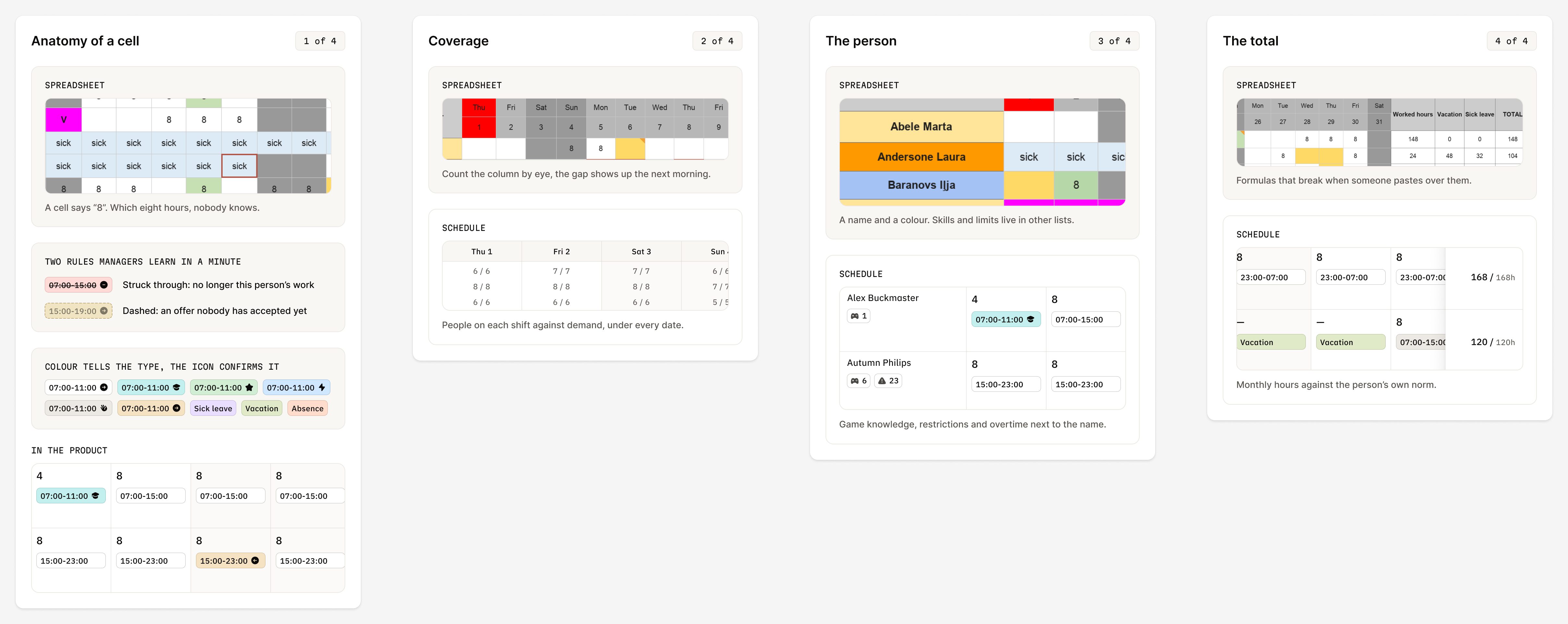Viewport: 1568px width, 624px height.
Task: Click the star icon on green 07:00-11:00 chip
Action: [249, 388]
